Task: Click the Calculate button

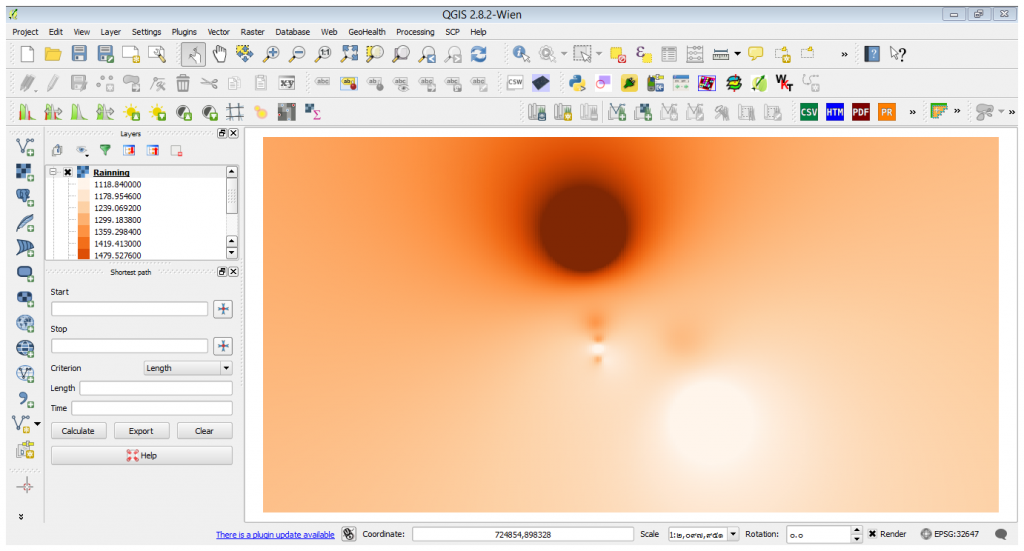Action: click(x=78, y=431)
